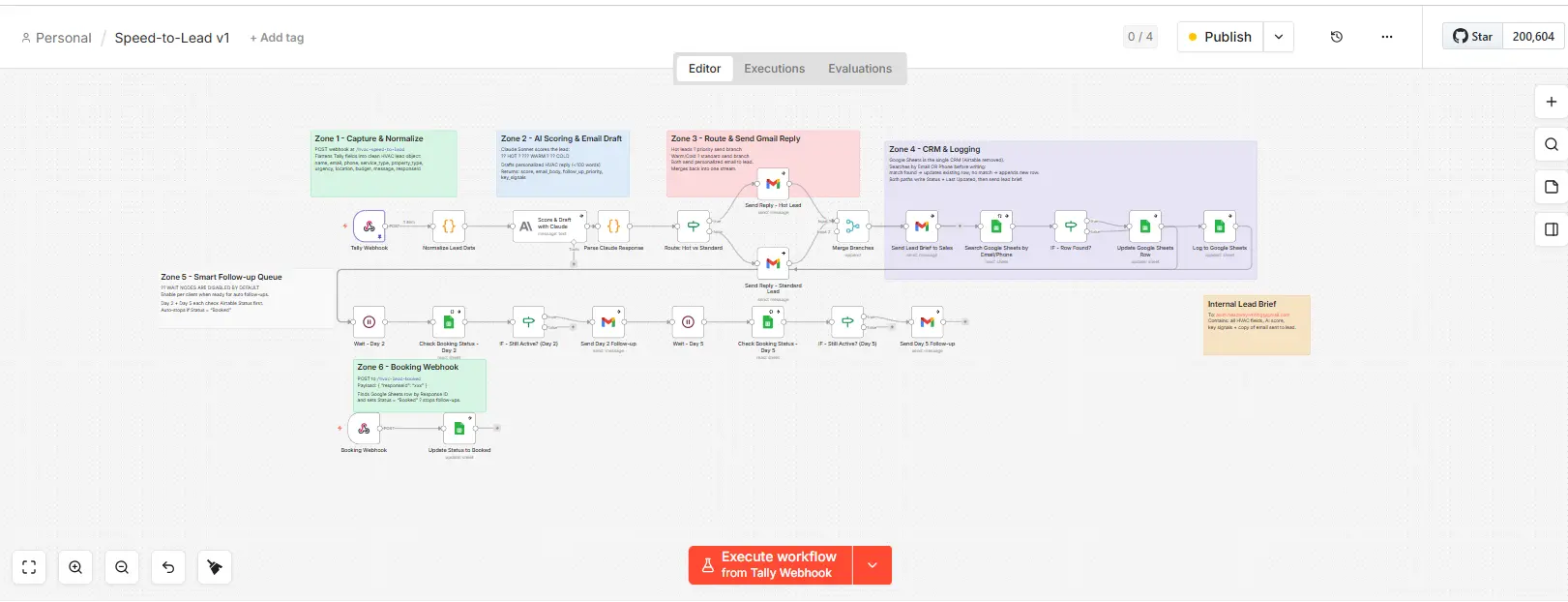Click the Route: Hot vs Standard node
This screenshot has width=1568, height=602.
[x=693, y=226]
